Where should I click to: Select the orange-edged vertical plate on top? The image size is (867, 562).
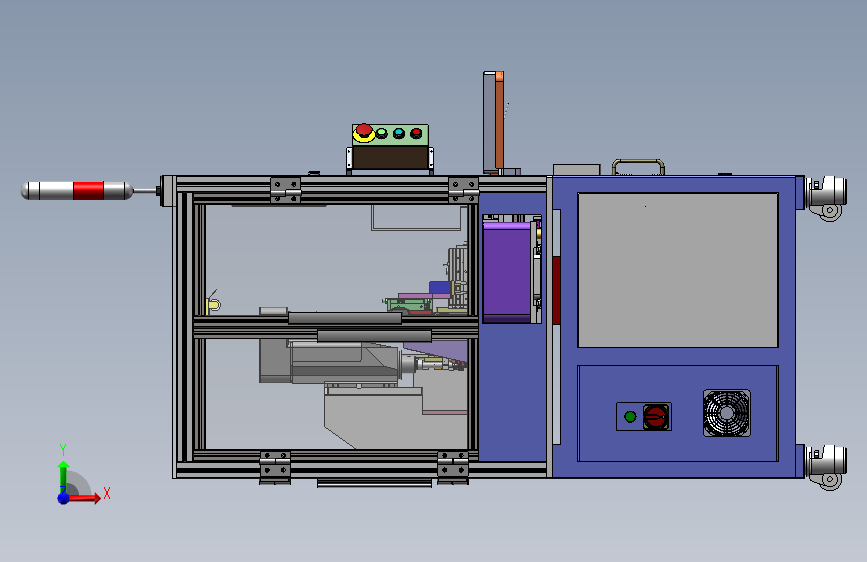(x=493, y=121)
